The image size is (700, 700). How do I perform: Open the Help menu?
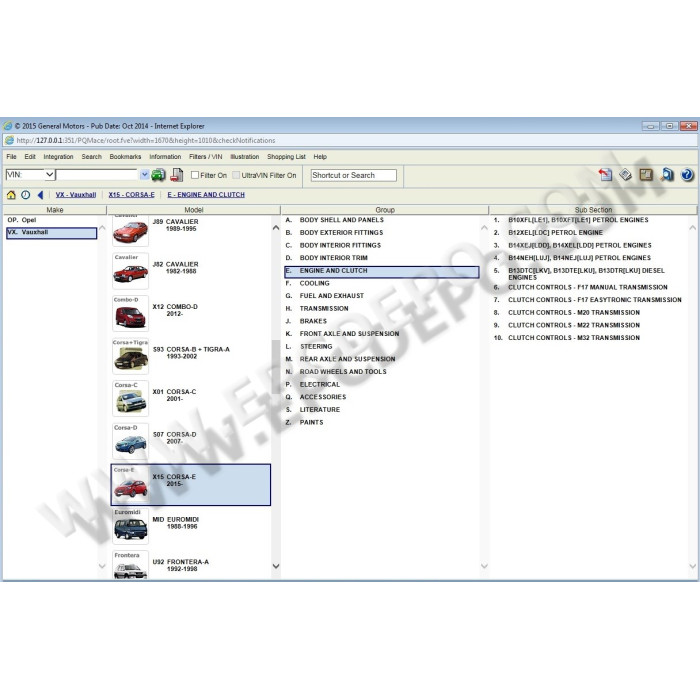320,157
